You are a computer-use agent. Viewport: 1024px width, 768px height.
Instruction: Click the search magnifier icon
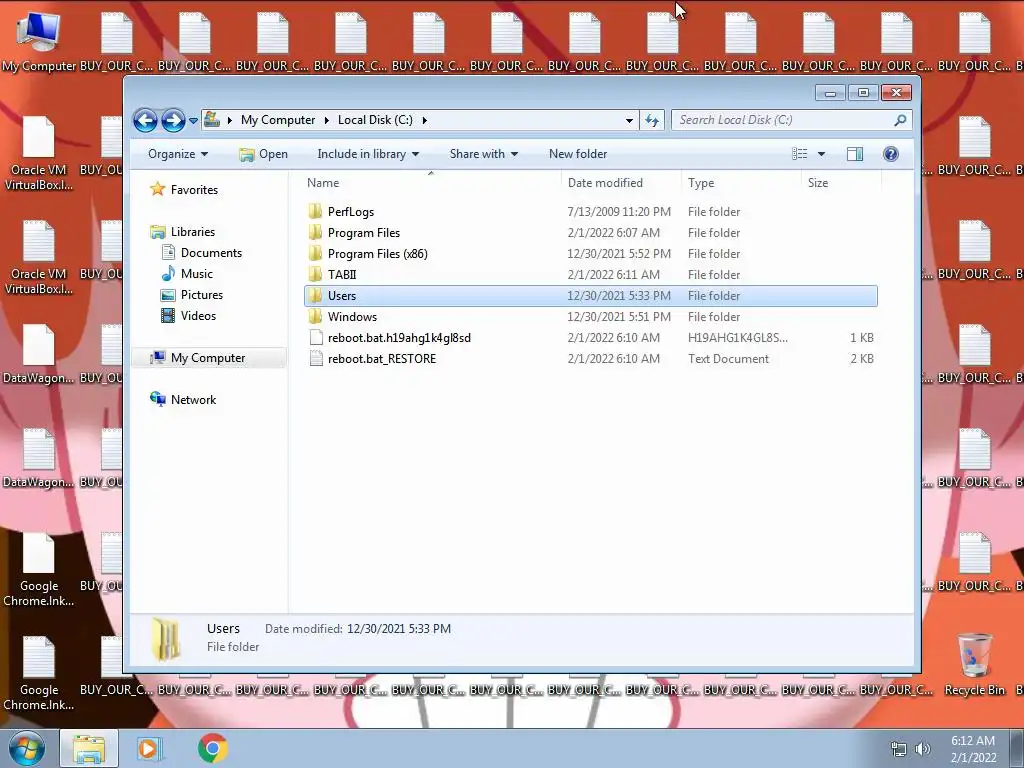tap(900, 120)
